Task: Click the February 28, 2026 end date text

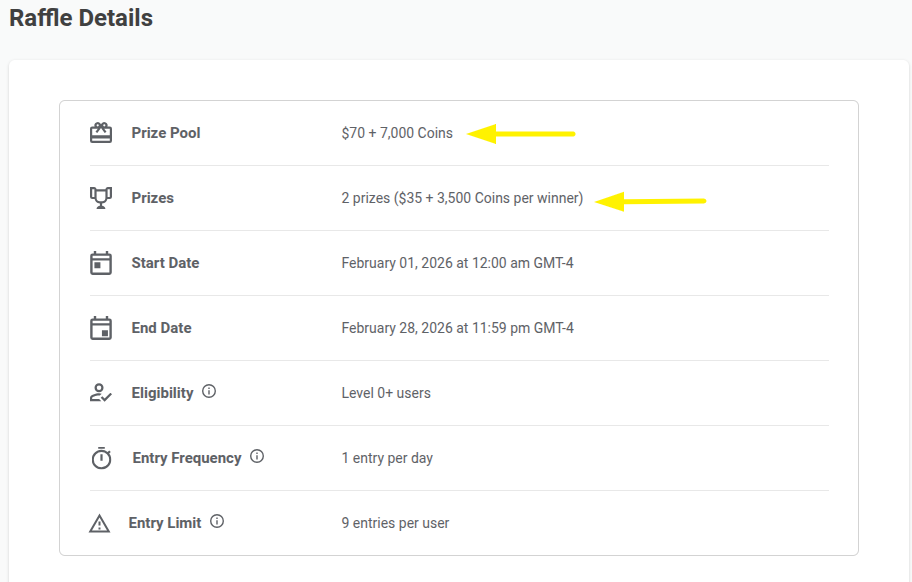Action: click(457, 328)
